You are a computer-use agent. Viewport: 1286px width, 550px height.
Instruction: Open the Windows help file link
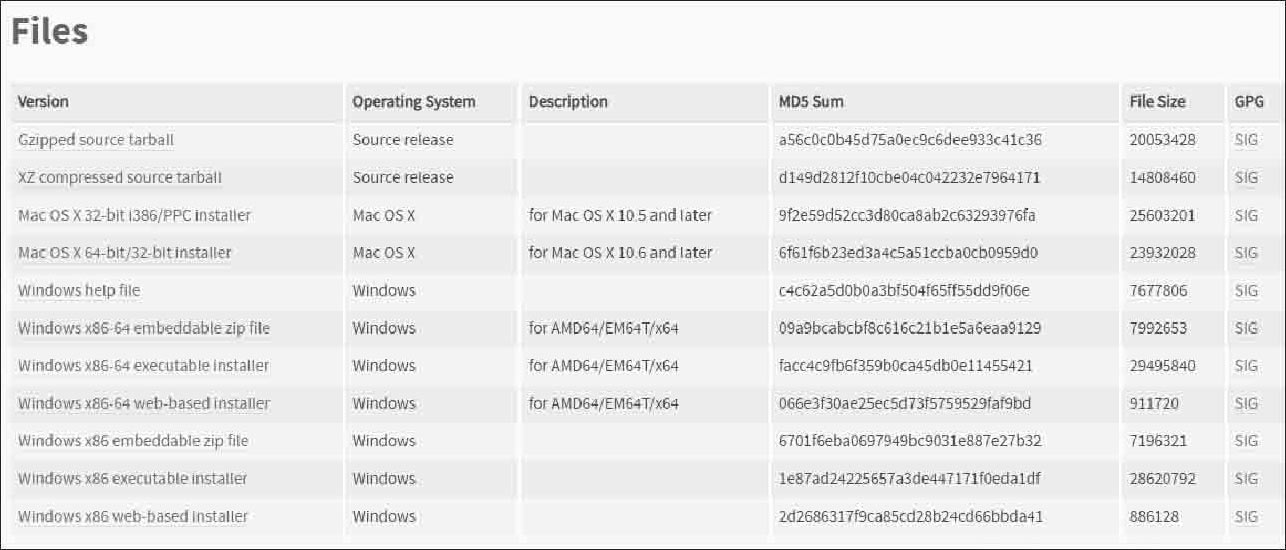[79, 291]
